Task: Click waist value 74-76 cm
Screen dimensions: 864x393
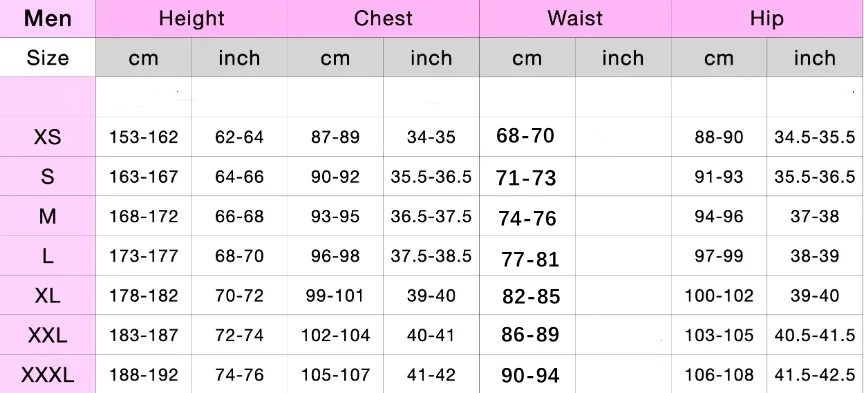Action: pos(527,218)
